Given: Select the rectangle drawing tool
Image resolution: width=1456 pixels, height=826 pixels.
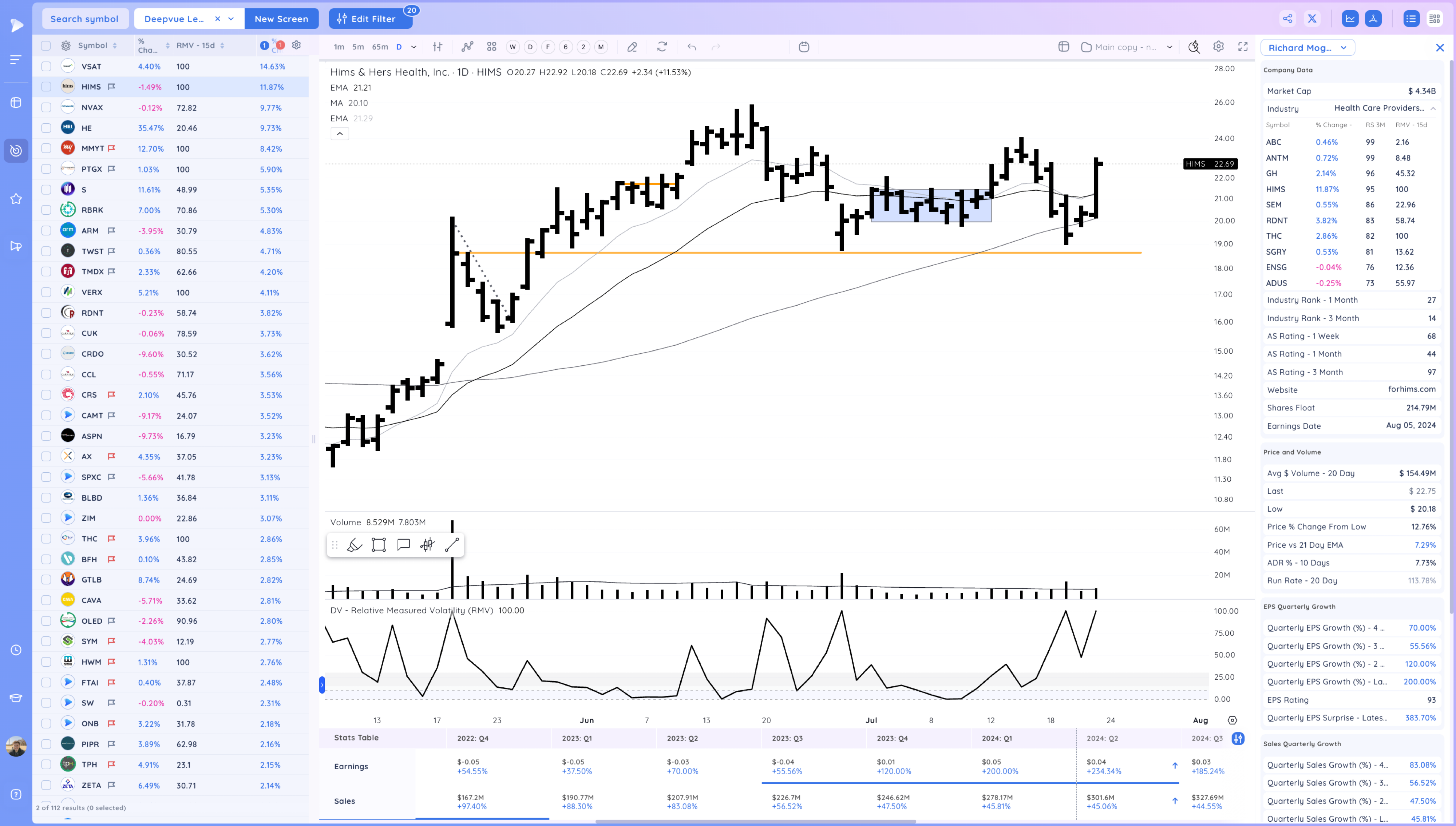Looking at the screenshot, I should click(379, 545).
